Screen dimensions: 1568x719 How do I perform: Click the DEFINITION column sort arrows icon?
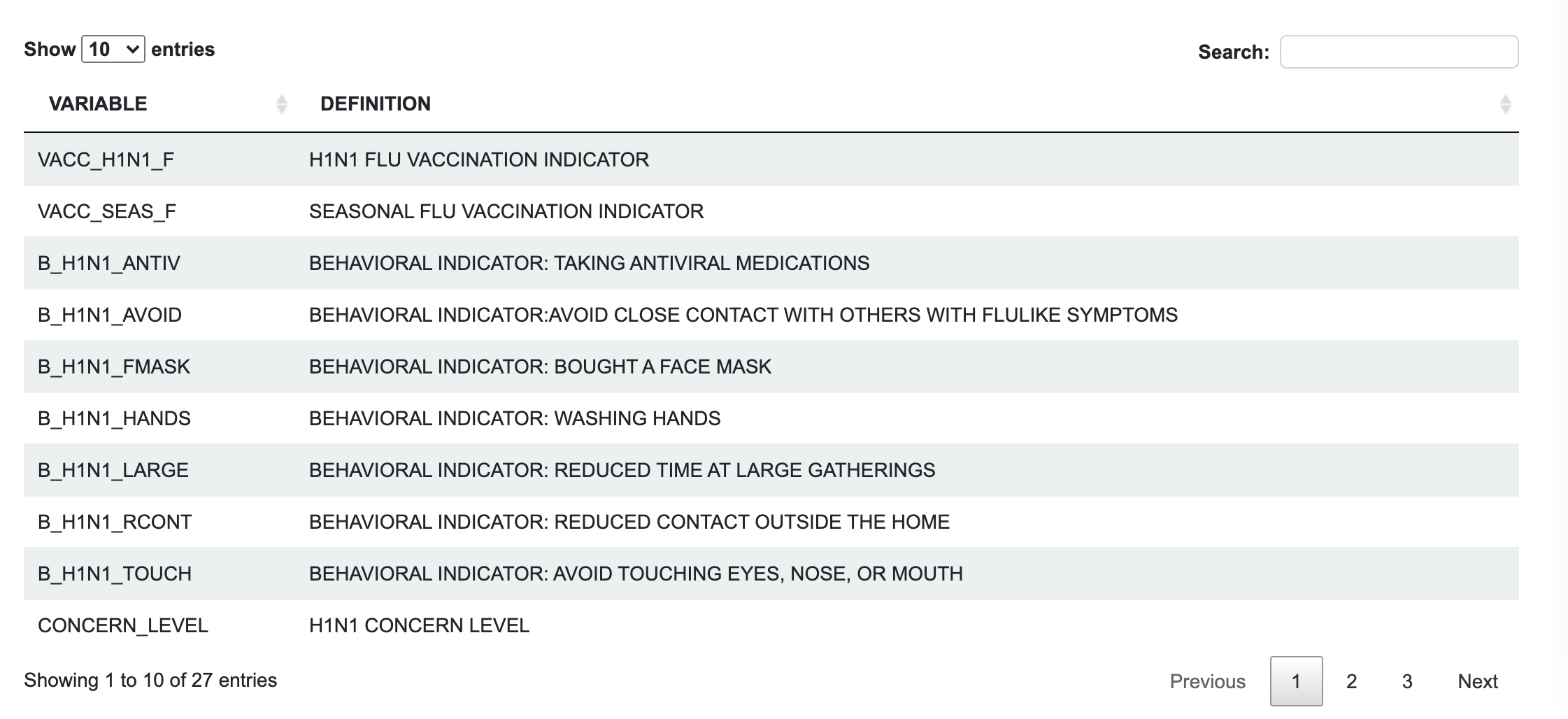coord(1505,104)
